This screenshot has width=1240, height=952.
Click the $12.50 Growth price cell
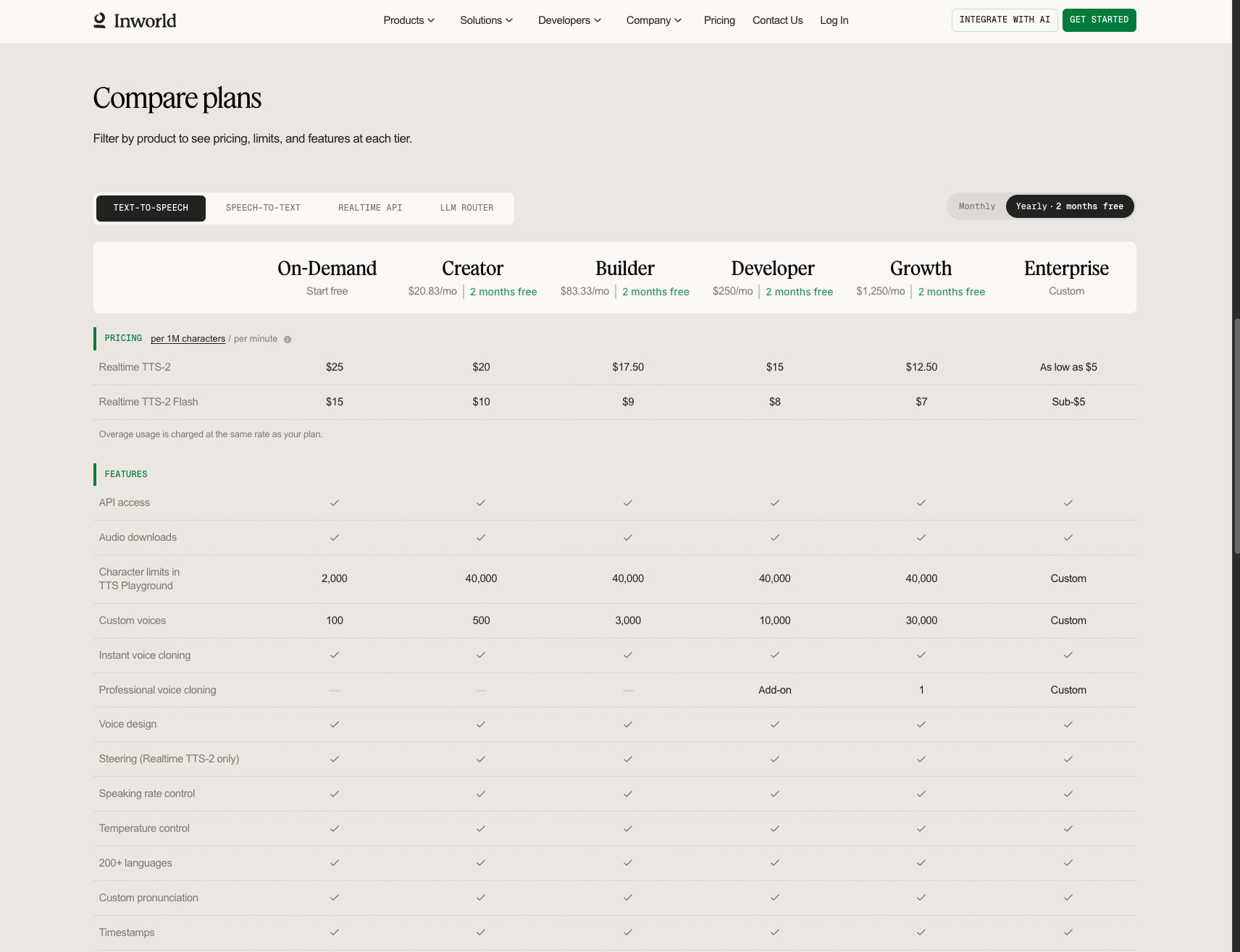click(921, 367)
